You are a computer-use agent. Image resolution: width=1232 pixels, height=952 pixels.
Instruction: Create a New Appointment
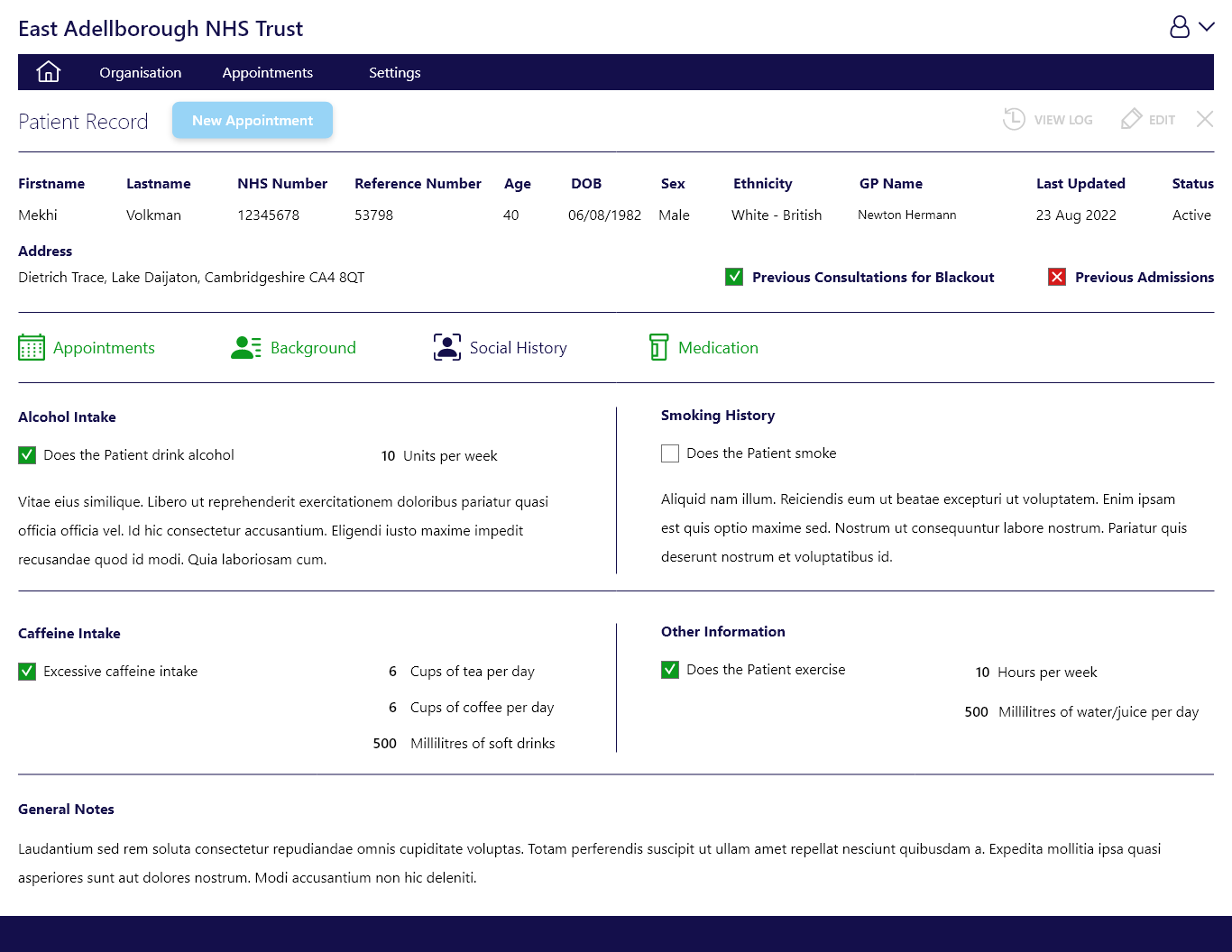[x=253, y=120]
